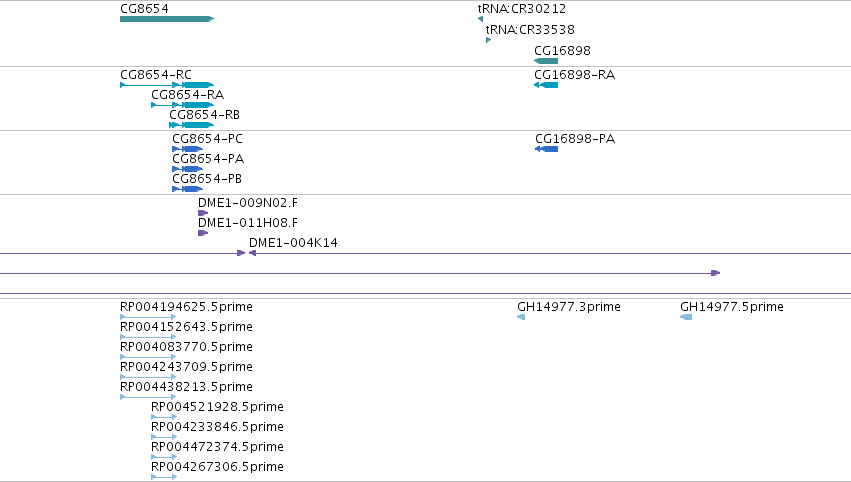
Task: Select the CG8654-PB protein glyph
Action: (x=187, y=189)
